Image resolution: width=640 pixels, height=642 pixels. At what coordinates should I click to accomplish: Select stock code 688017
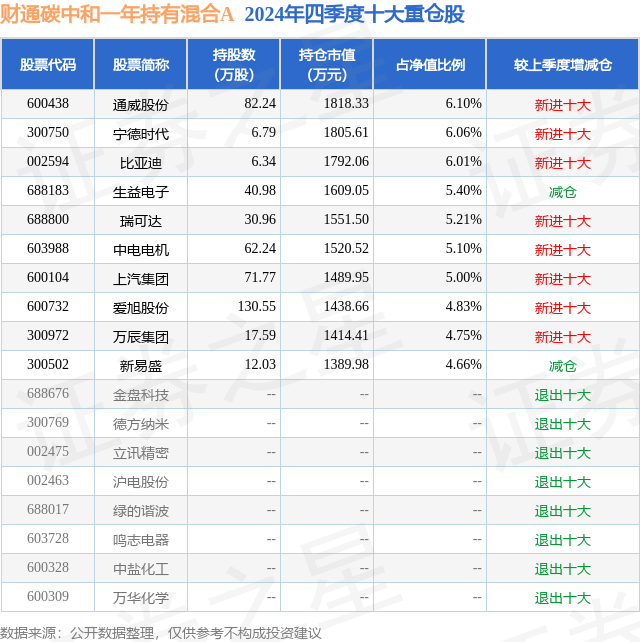pos(48,511)
